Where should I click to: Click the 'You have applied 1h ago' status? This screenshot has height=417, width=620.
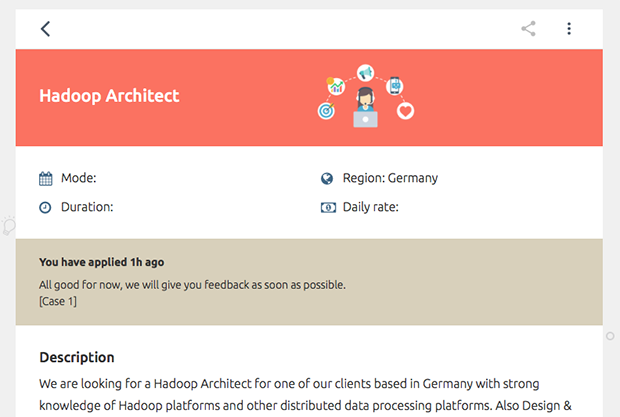point(102,262)
